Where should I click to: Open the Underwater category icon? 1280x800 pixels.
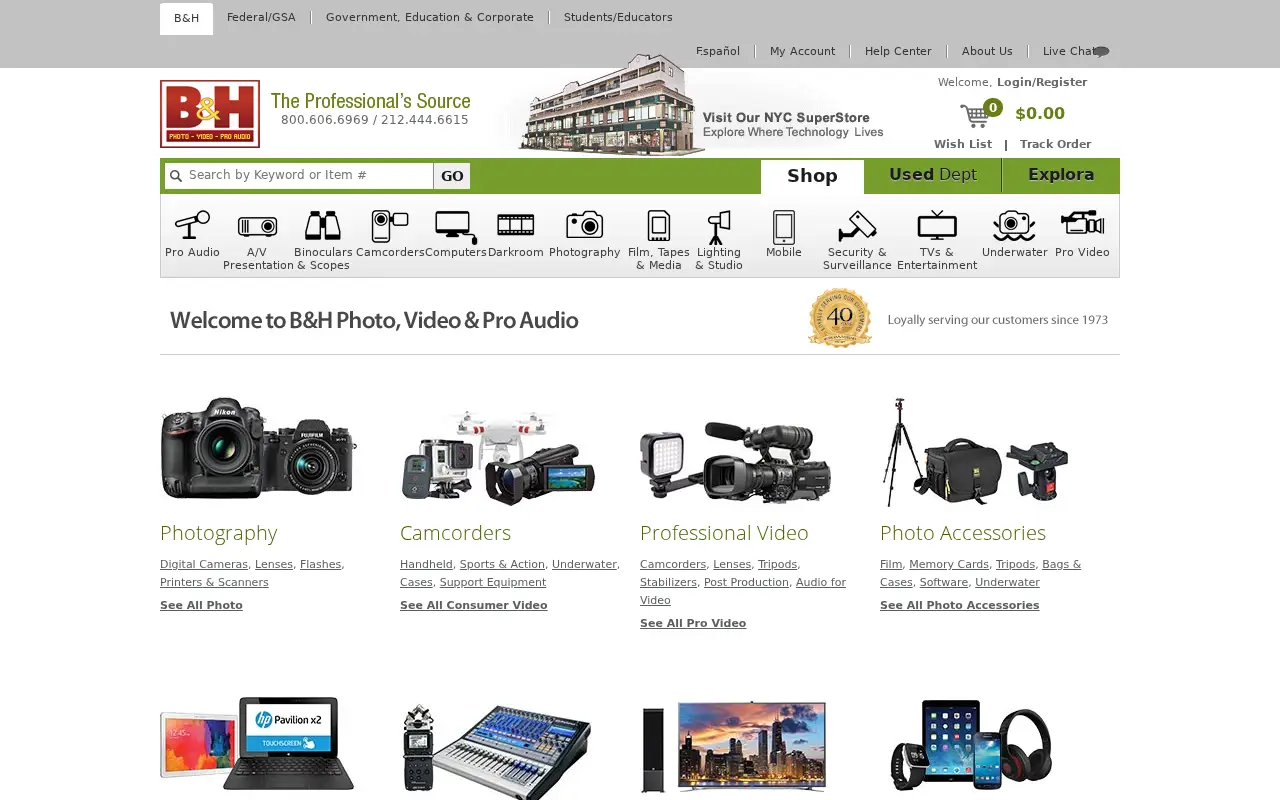click(x=1014, y=226)
